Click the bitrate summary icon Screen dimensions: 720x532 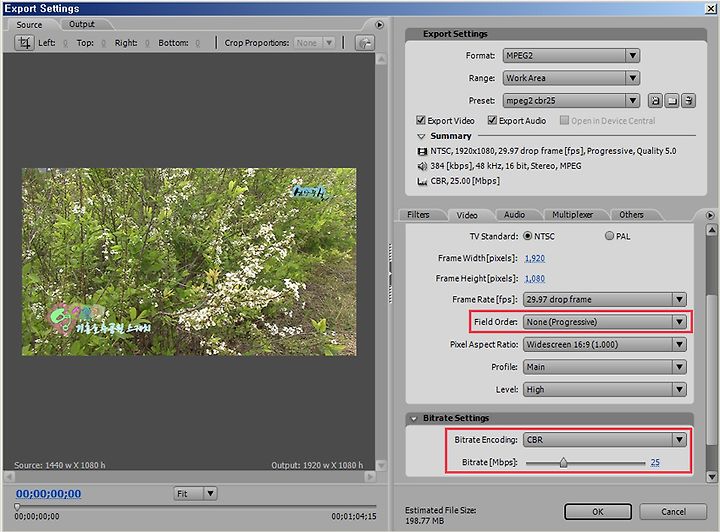(422, 181)
